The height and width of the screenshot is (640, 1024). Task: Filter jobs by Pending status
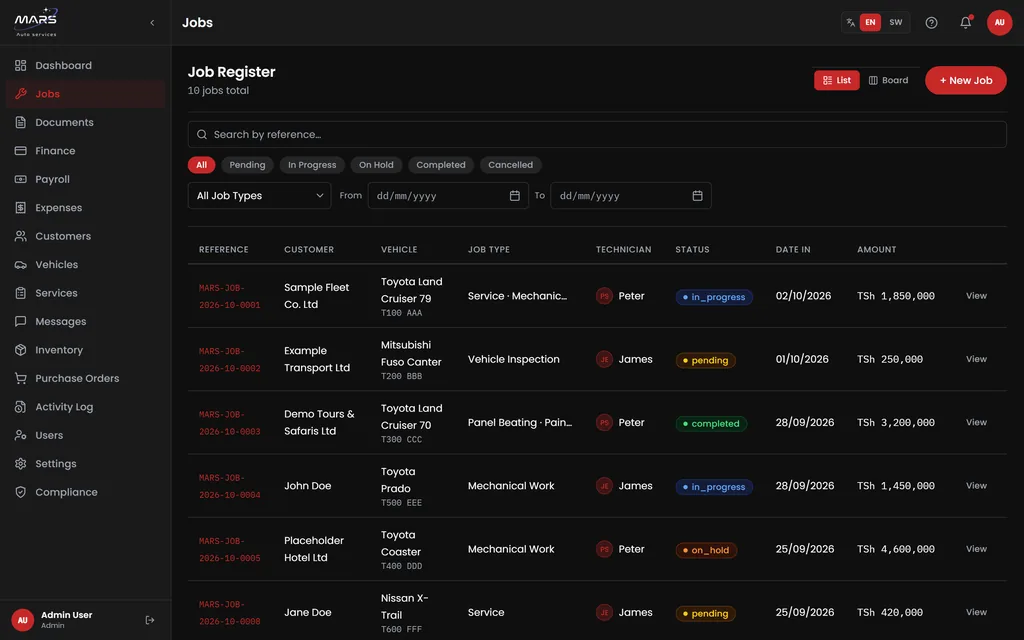click(247, 165)
